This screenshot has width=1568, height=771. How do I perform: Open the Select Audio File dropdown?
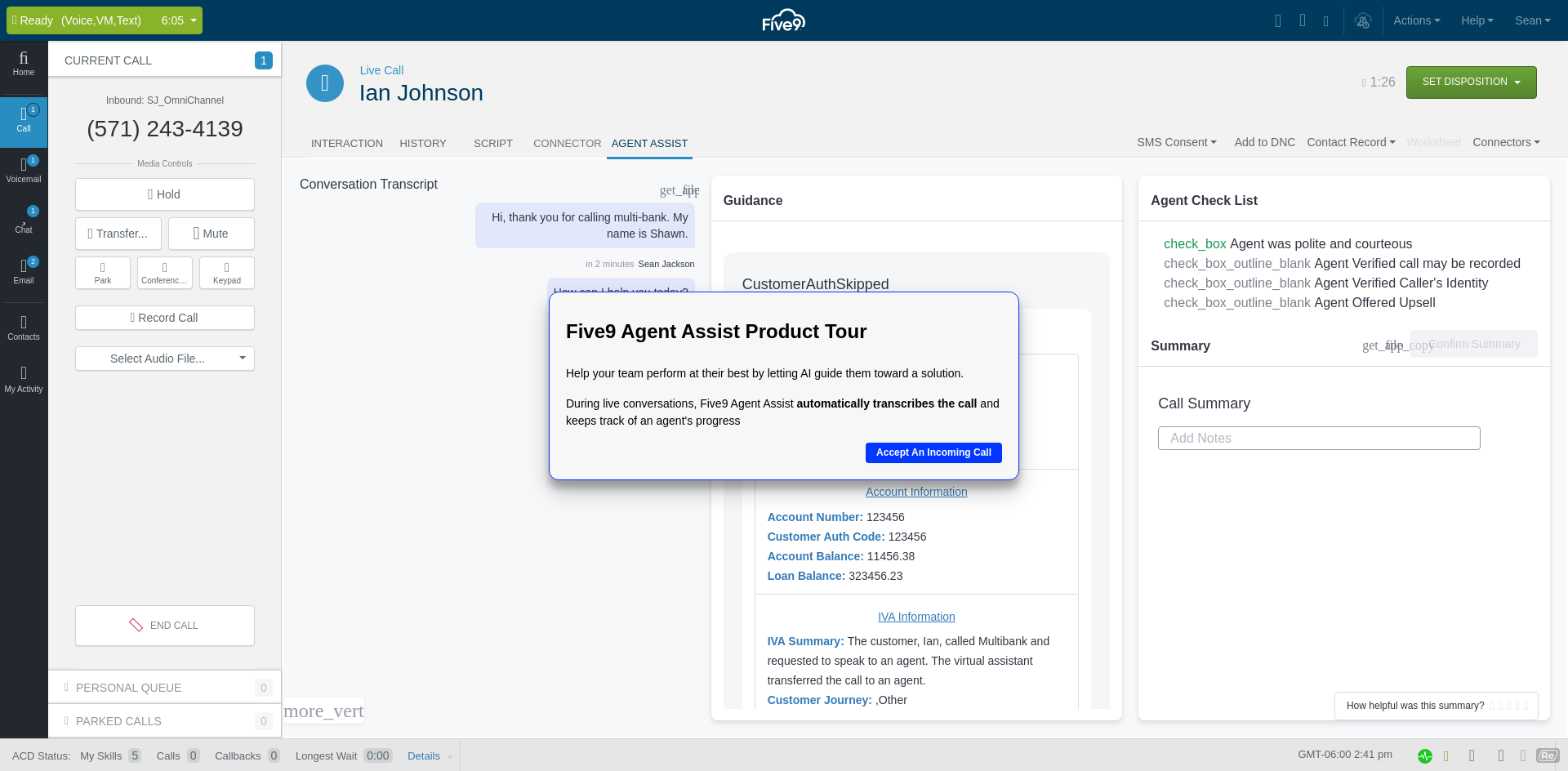pos(164,359)
